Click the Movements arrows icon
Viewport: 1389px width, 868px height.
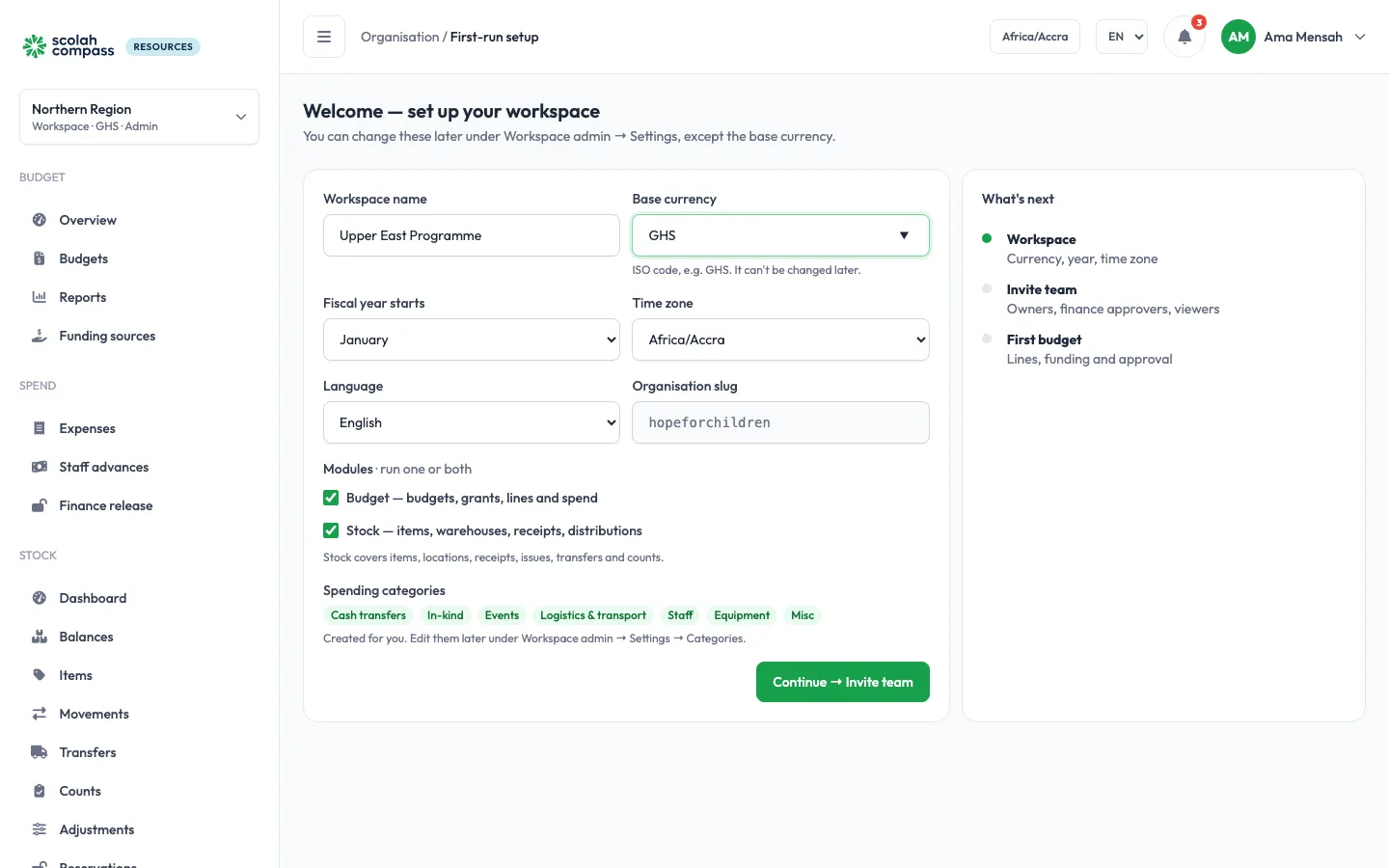point(40,714)
